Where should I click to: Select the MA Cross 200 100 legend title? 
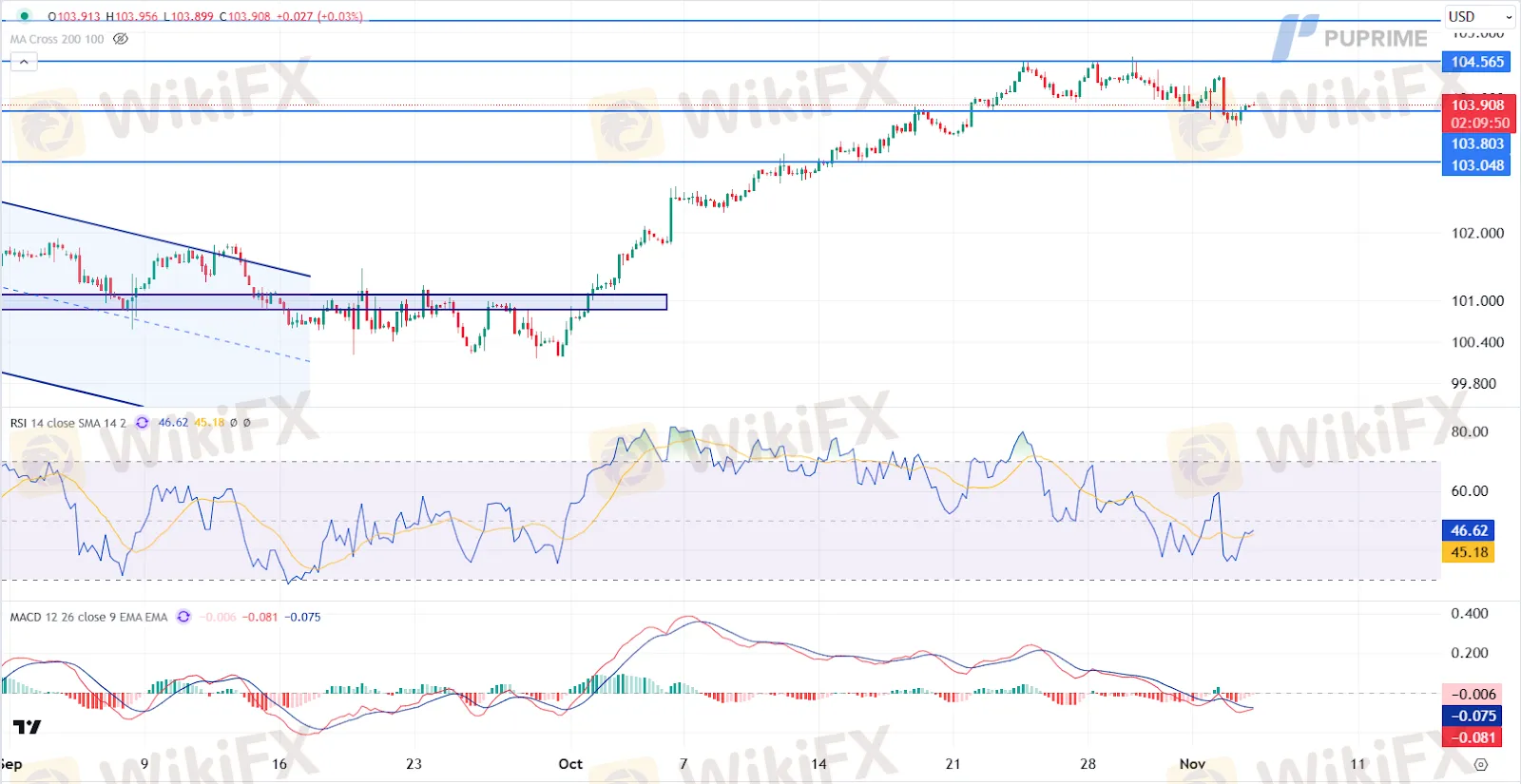[57, 39]
